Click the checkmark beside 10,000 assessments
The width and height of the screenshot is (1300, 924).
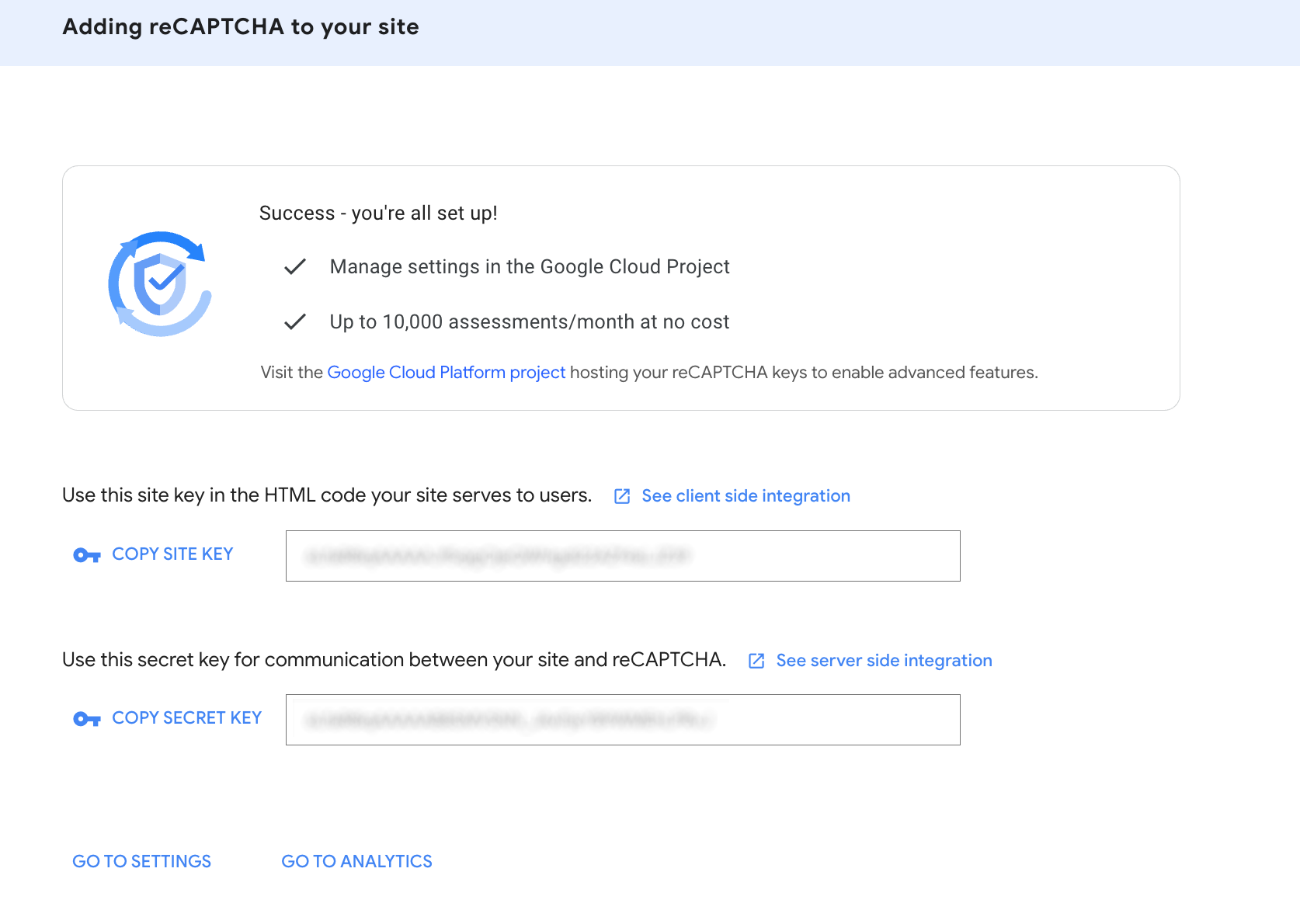(295, 321)
